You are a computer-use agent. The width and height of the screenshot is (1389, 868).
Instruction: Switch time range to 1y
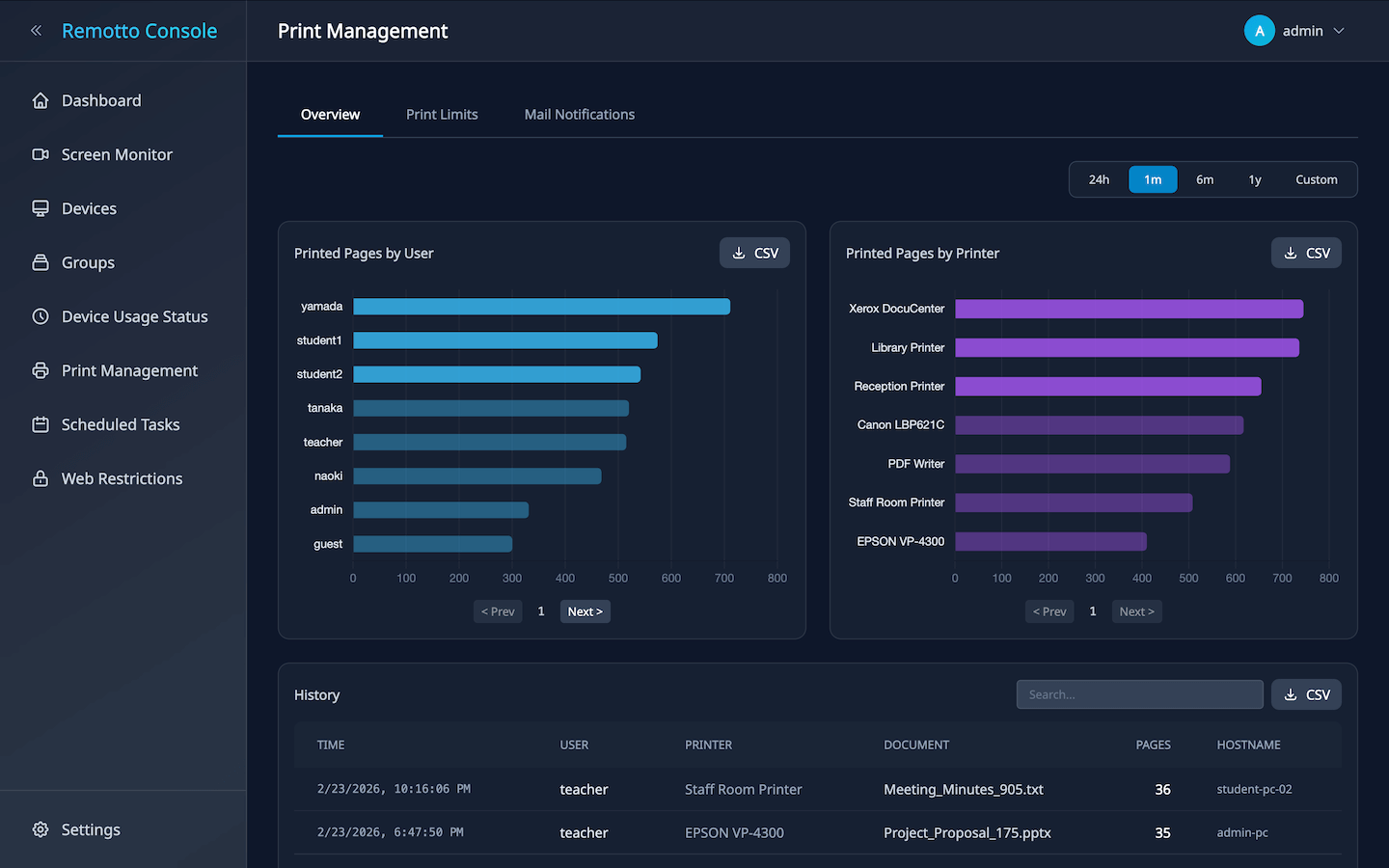click(x=1255, y=179)
